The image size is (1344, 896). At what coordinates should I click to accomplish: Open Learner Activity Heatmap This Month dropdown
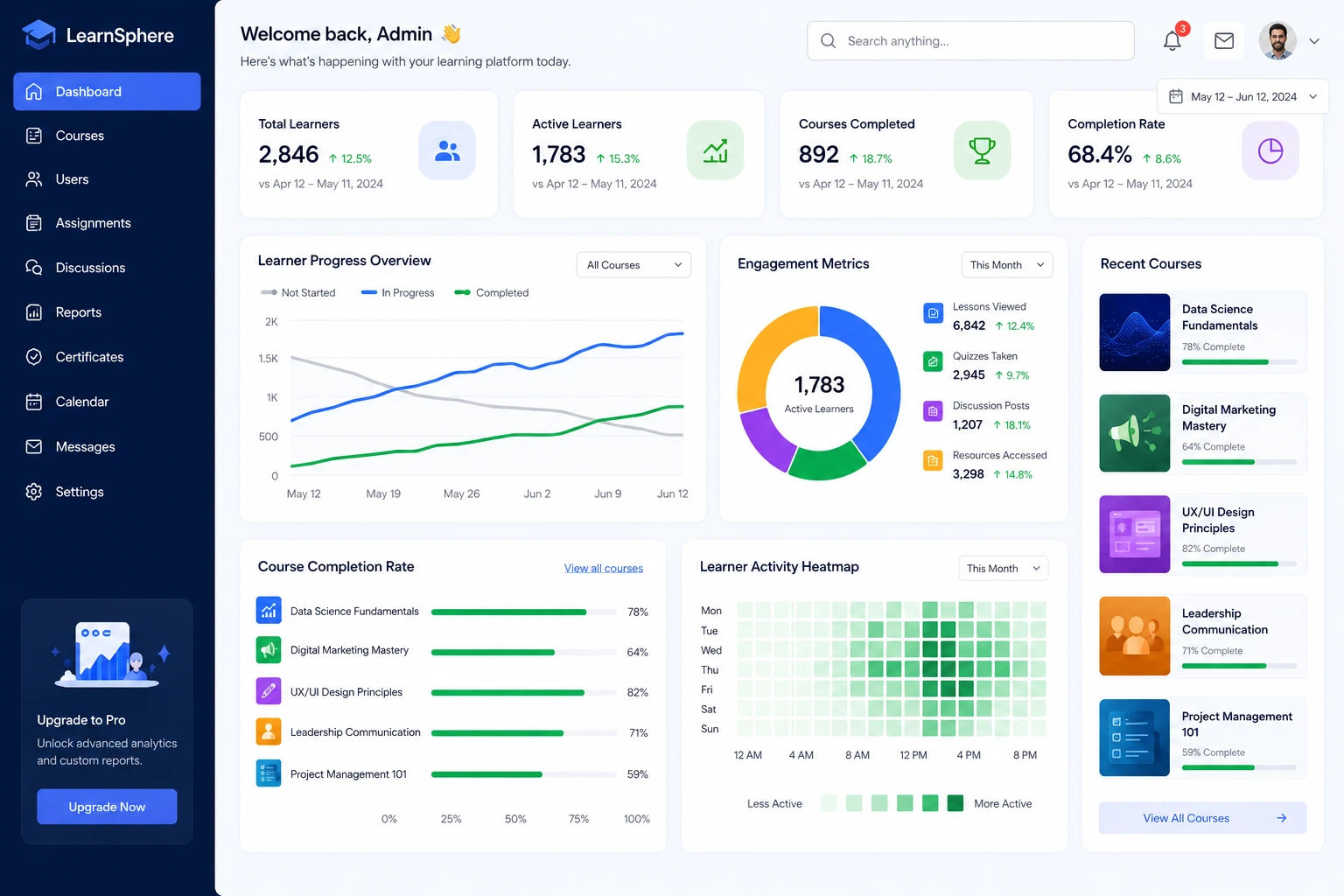[1003, 569]
